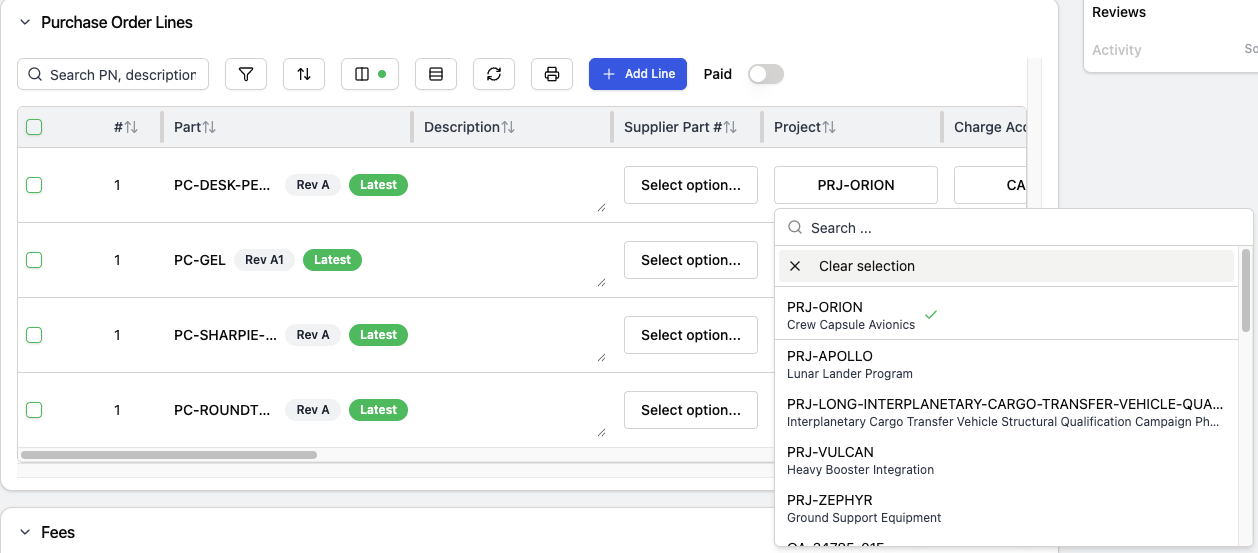Click the magnifier icon in the project search
Screen dimensions: 1258x553
[796, 228]
